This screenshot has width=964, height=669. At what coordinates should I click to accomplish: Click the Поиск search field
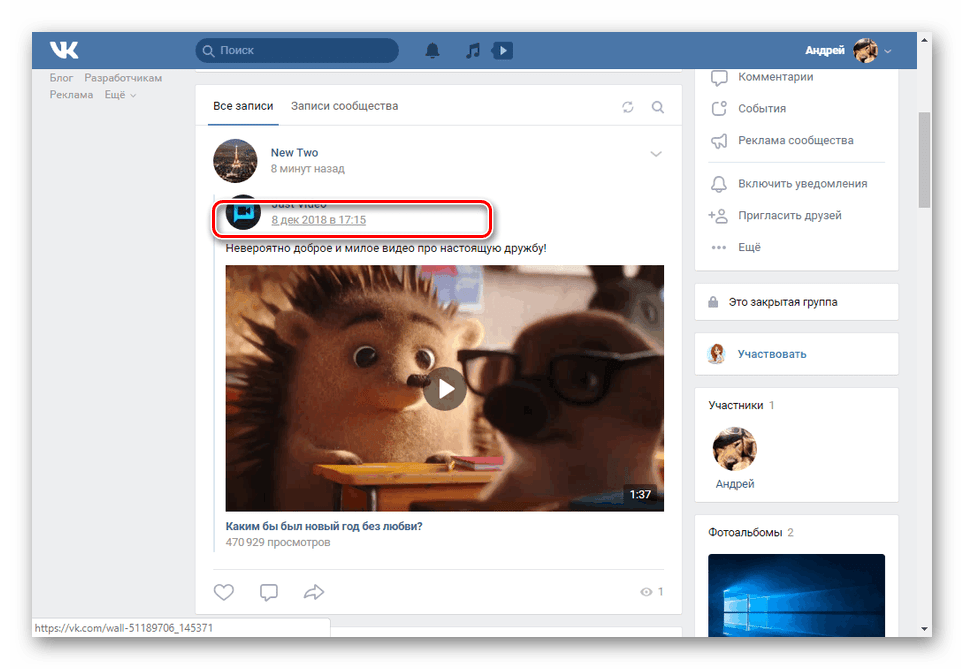click(297, 50)
